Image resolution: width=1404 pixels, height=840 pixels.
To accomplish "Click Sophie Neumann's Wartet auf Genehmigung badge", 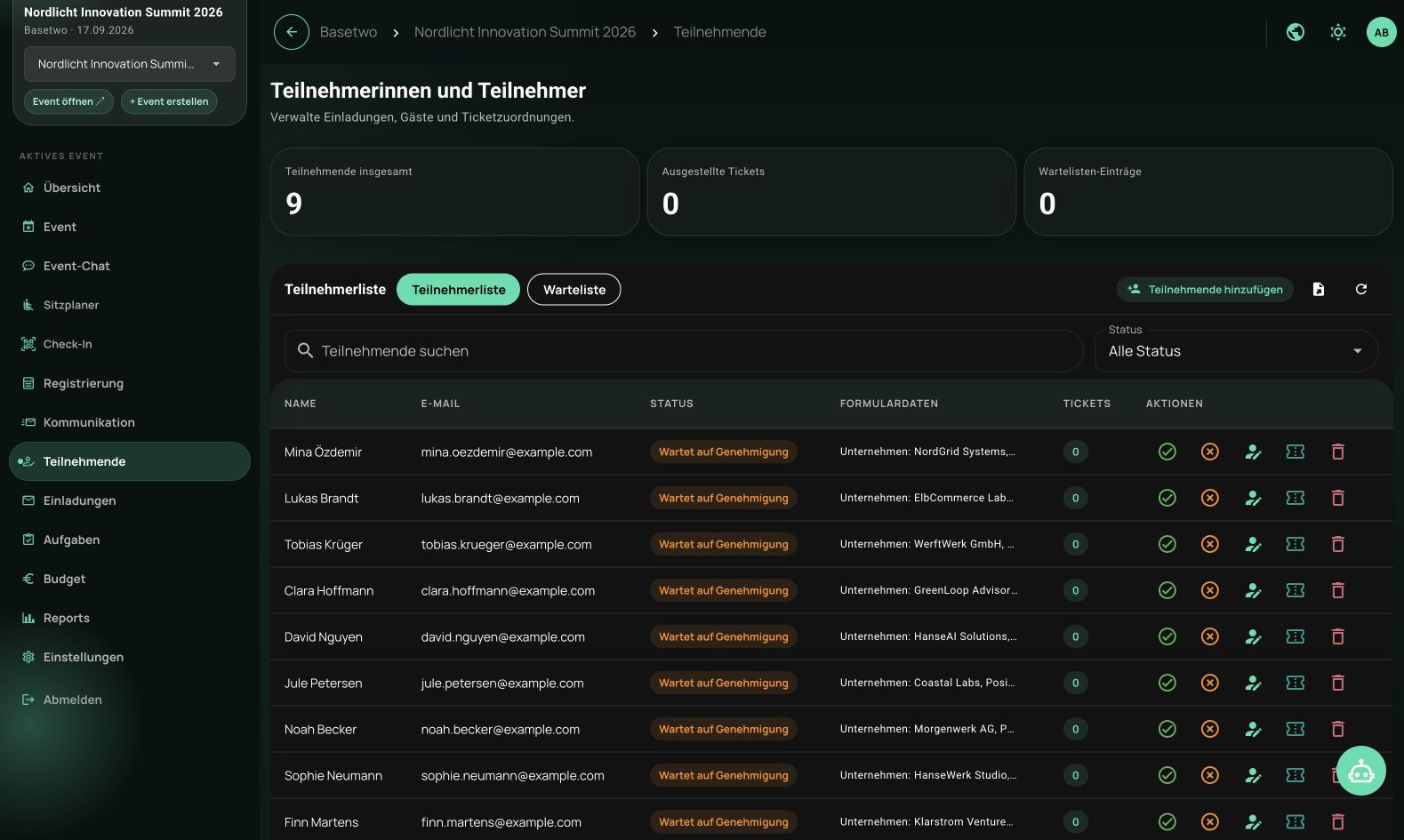I will (724, 775).
